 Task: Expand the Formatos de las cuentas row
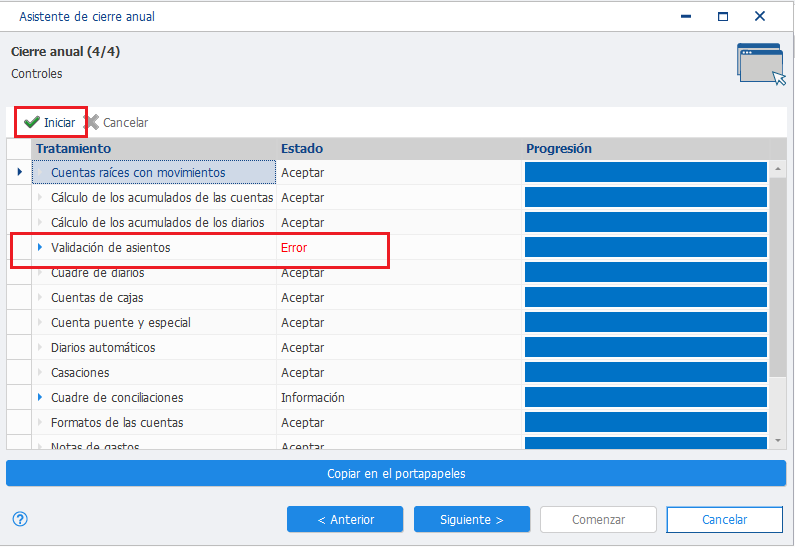pyautogui.click(x=40, y=422)
